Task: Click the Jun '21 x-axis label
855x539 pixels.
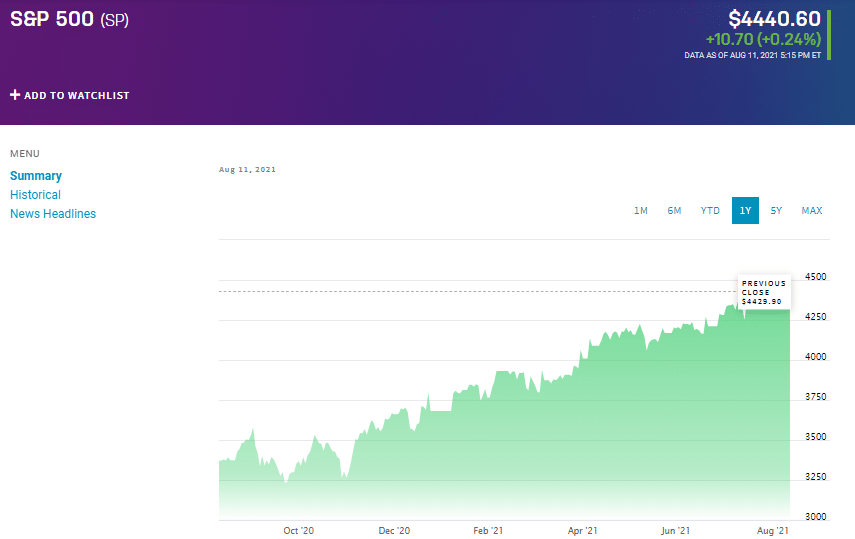Action: (675, 531)
